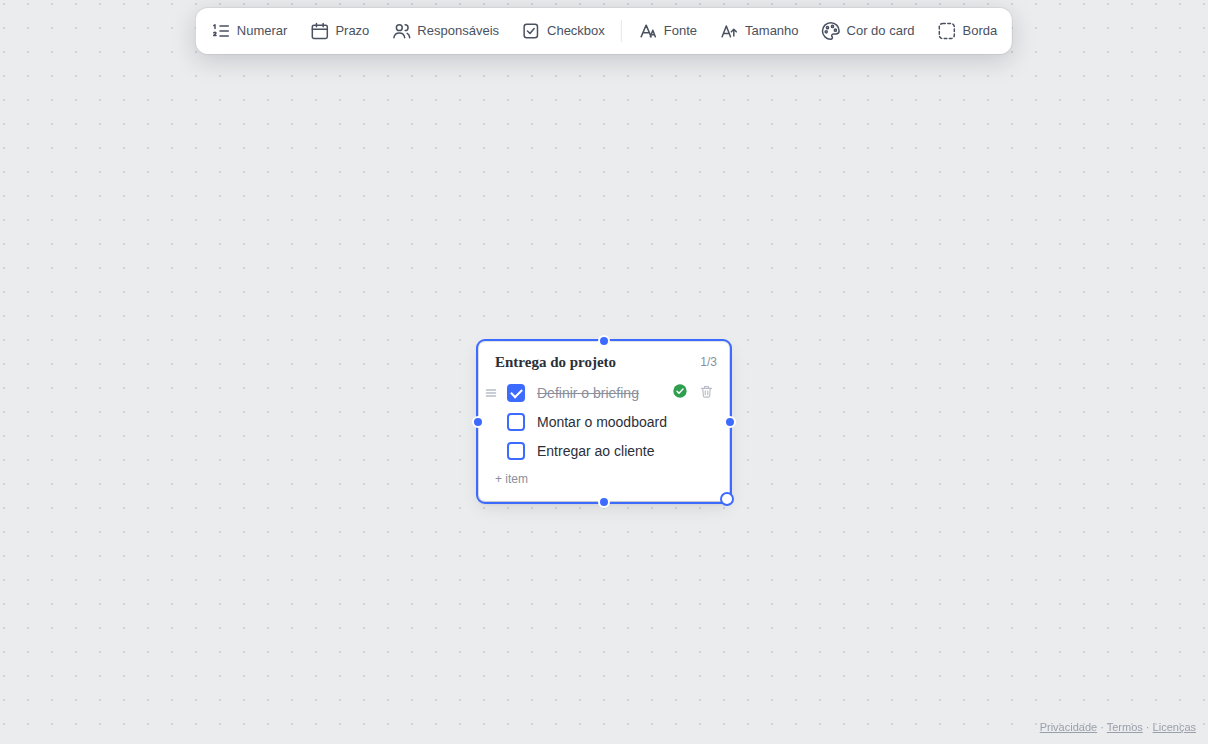Click the card's bottom-right corner handle

(x=727, y=499)
